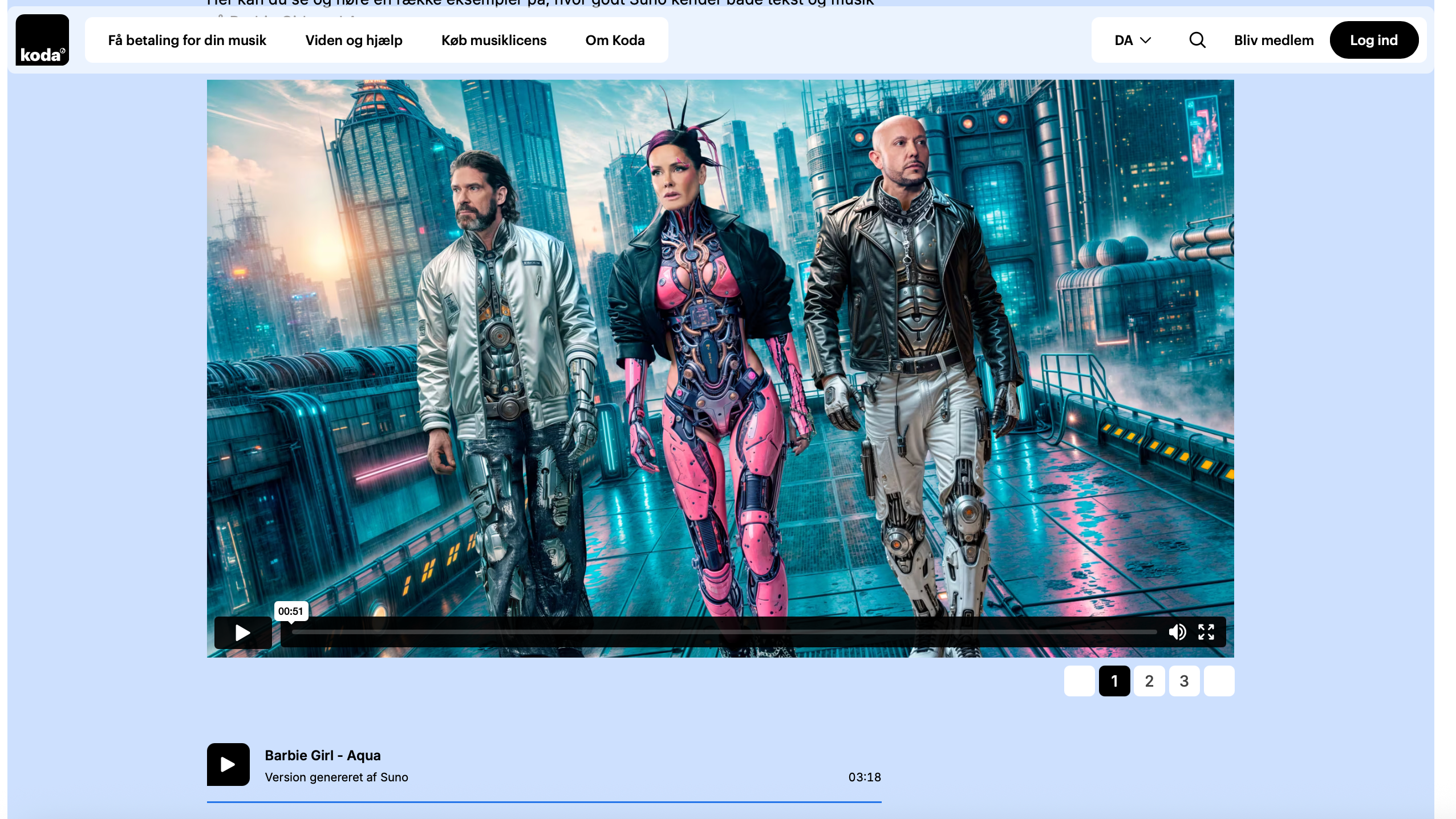Click the next slide pagination button
This screenshot has height=819, width=1456.
[1219, 681]
